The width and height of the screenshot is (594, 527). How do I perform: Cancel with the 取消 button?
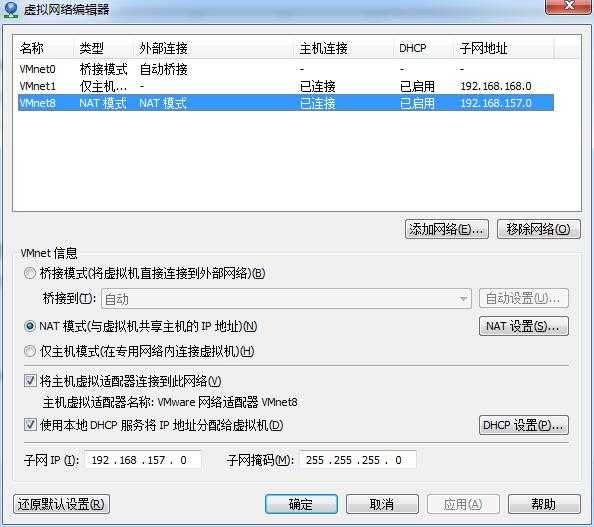click(x=382, y=504)
